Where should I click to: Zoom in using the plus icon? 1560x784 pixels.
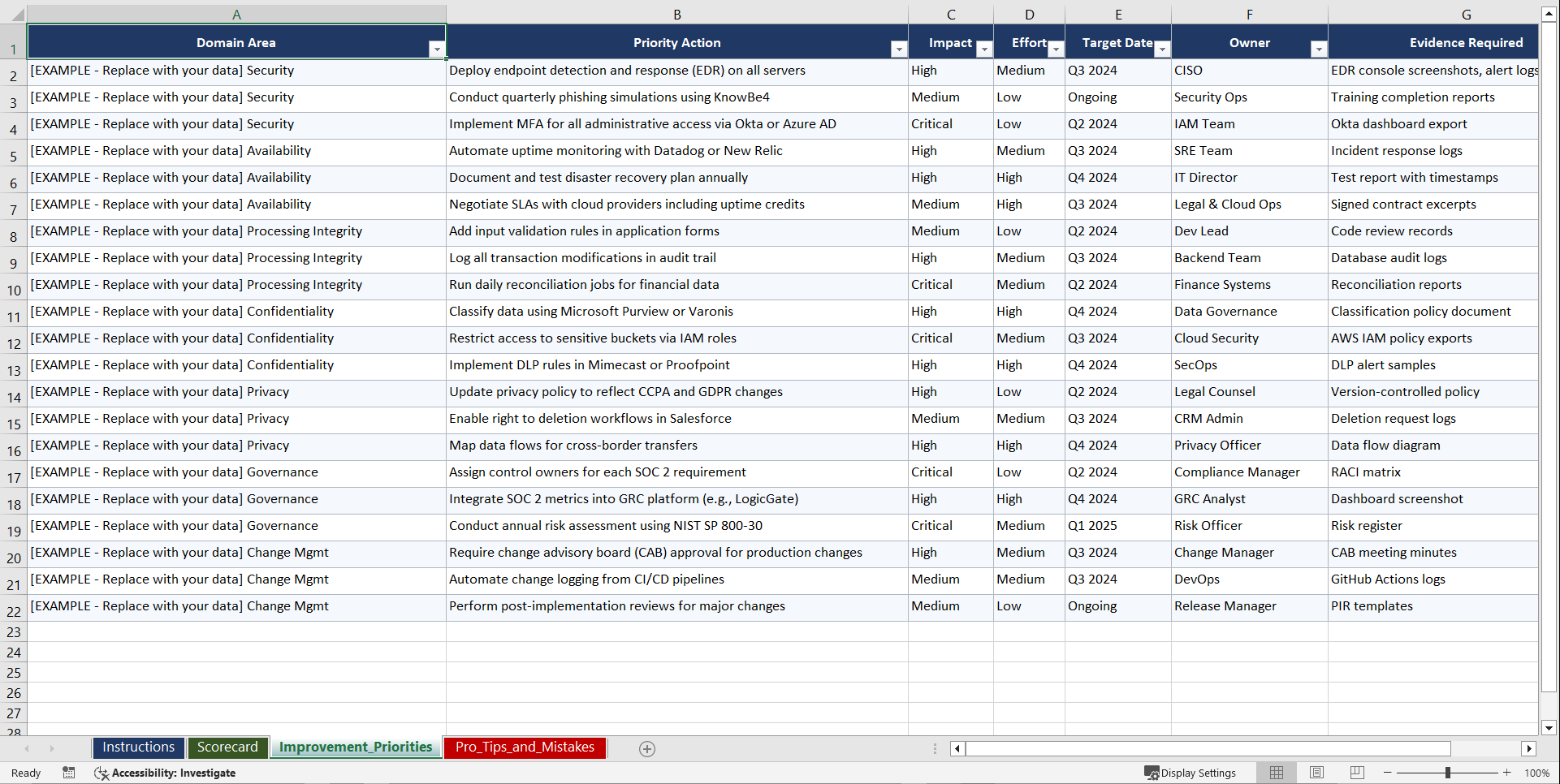point(1507,773)
